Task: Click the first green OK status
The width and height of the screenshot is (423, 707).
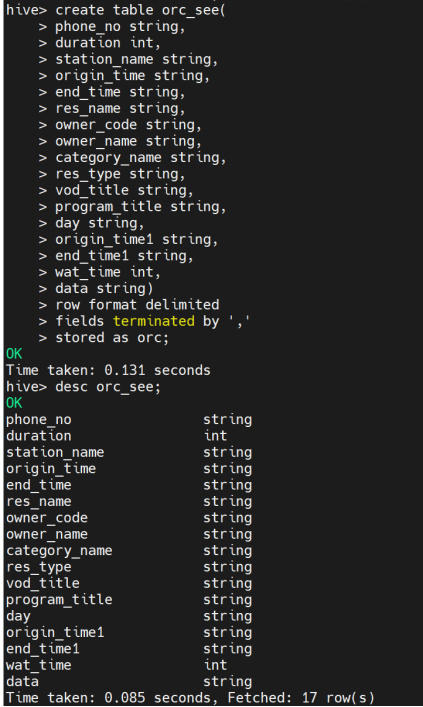Action: coord(14,354)
